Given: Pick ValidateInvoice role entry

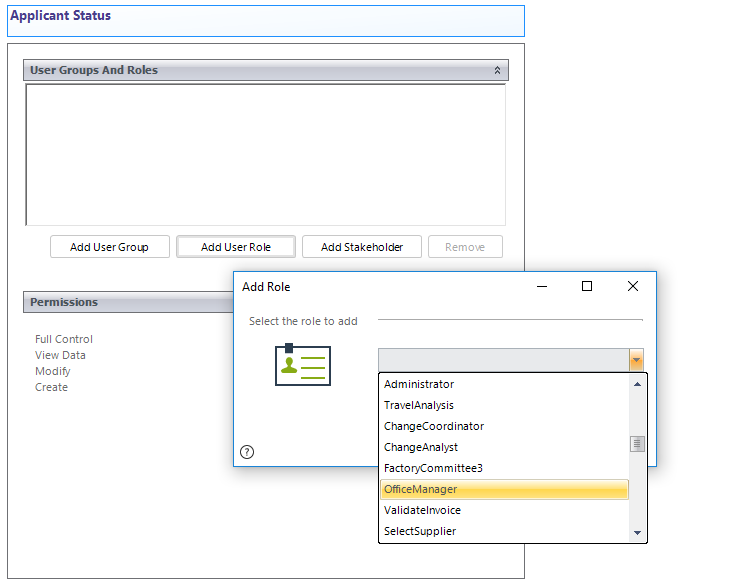Looking at the screenshot, I should 423,510.
